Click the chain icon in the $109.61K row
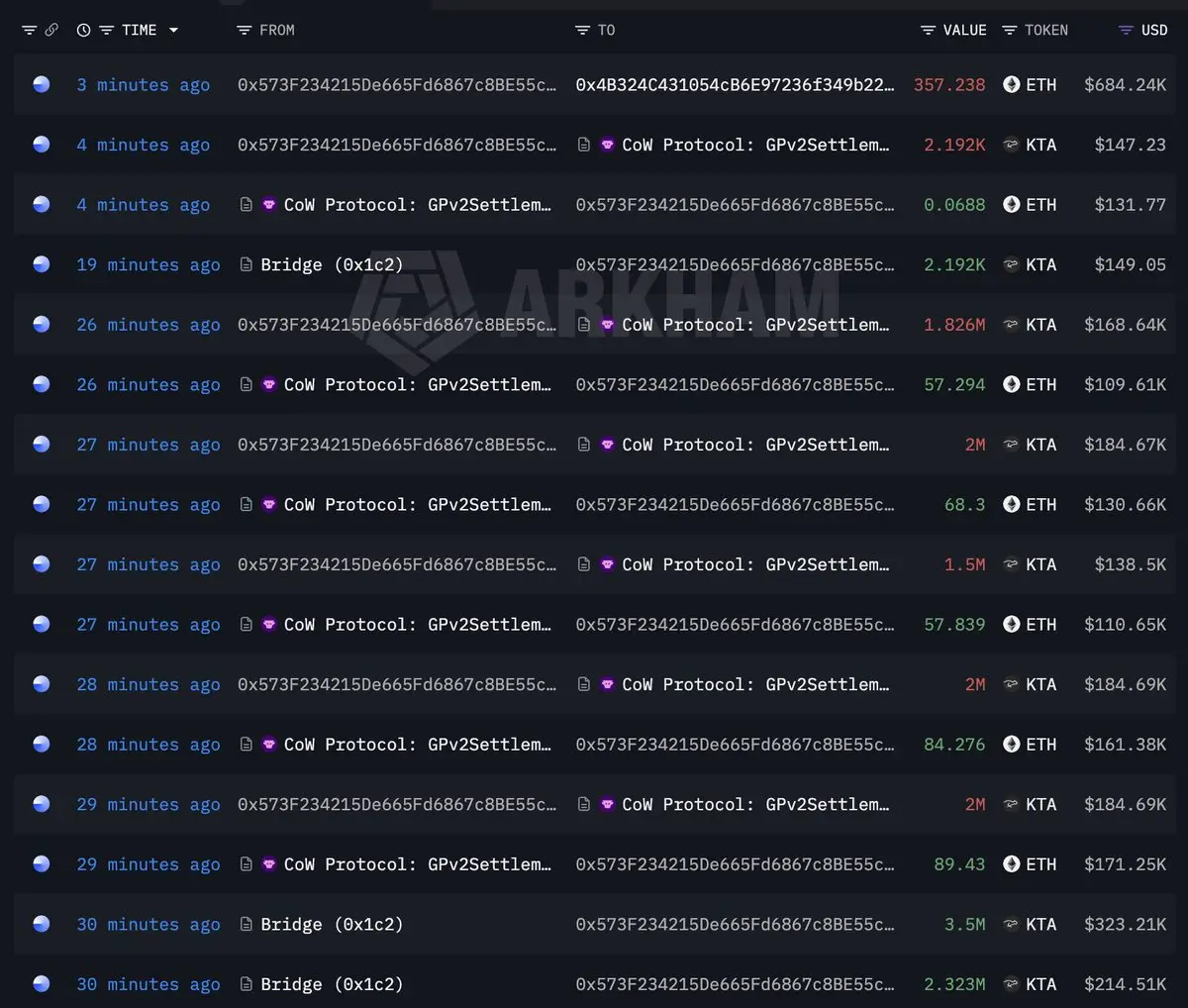The width and height of the screenshot is (1188, 1008). [42, 384]
